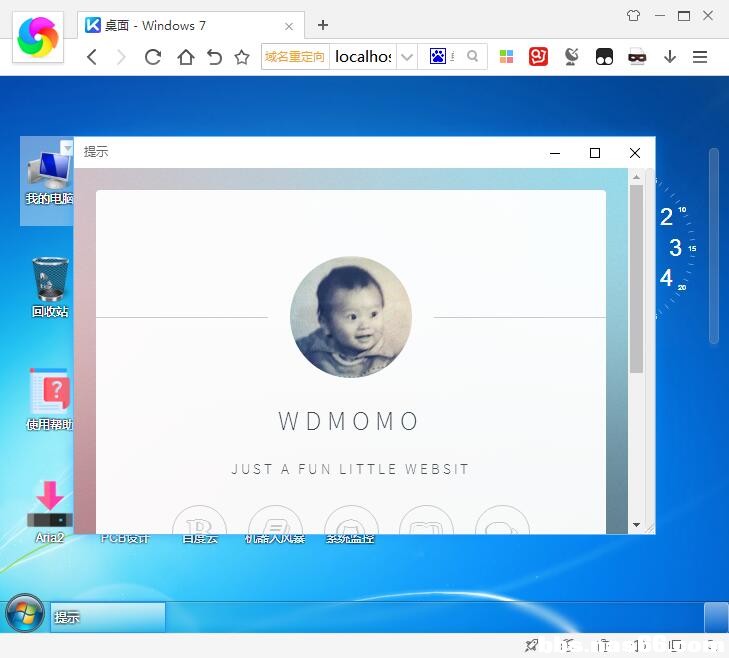
Task: Expand the address bar dropdown chevron
Action: pyautogui.click(x=407, y=57)
